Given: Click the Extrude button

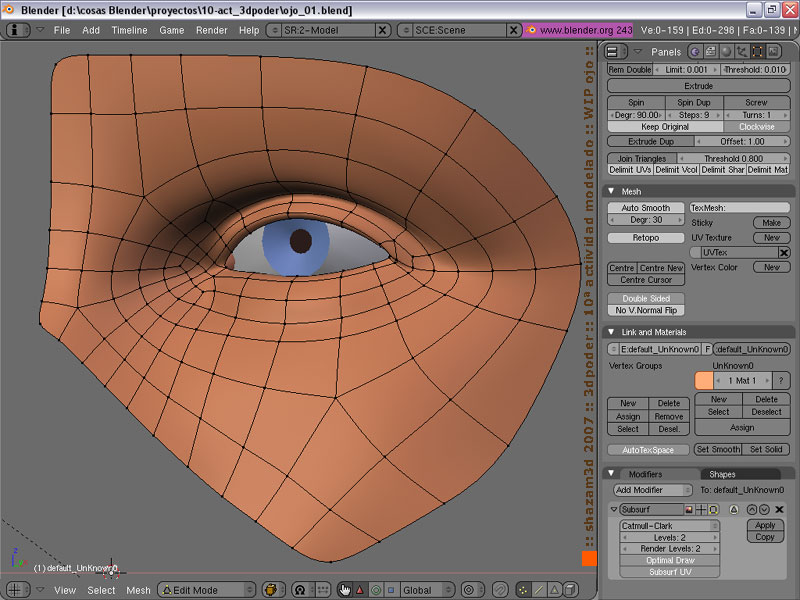Looking at the screenshot, I should (698, 86).
